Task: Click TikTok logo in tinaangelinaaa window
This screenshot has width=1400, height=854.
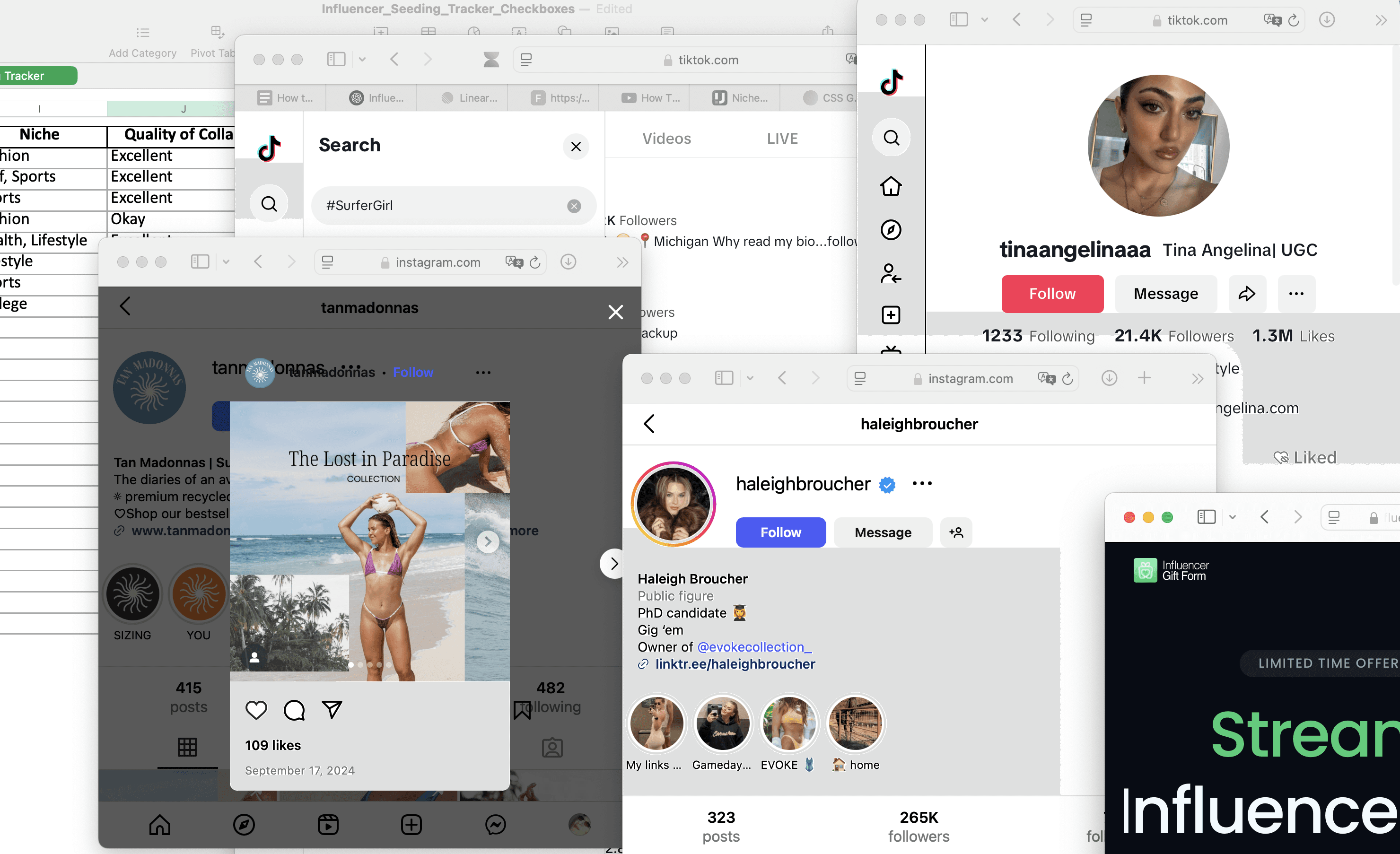Action: coord(891,82)
